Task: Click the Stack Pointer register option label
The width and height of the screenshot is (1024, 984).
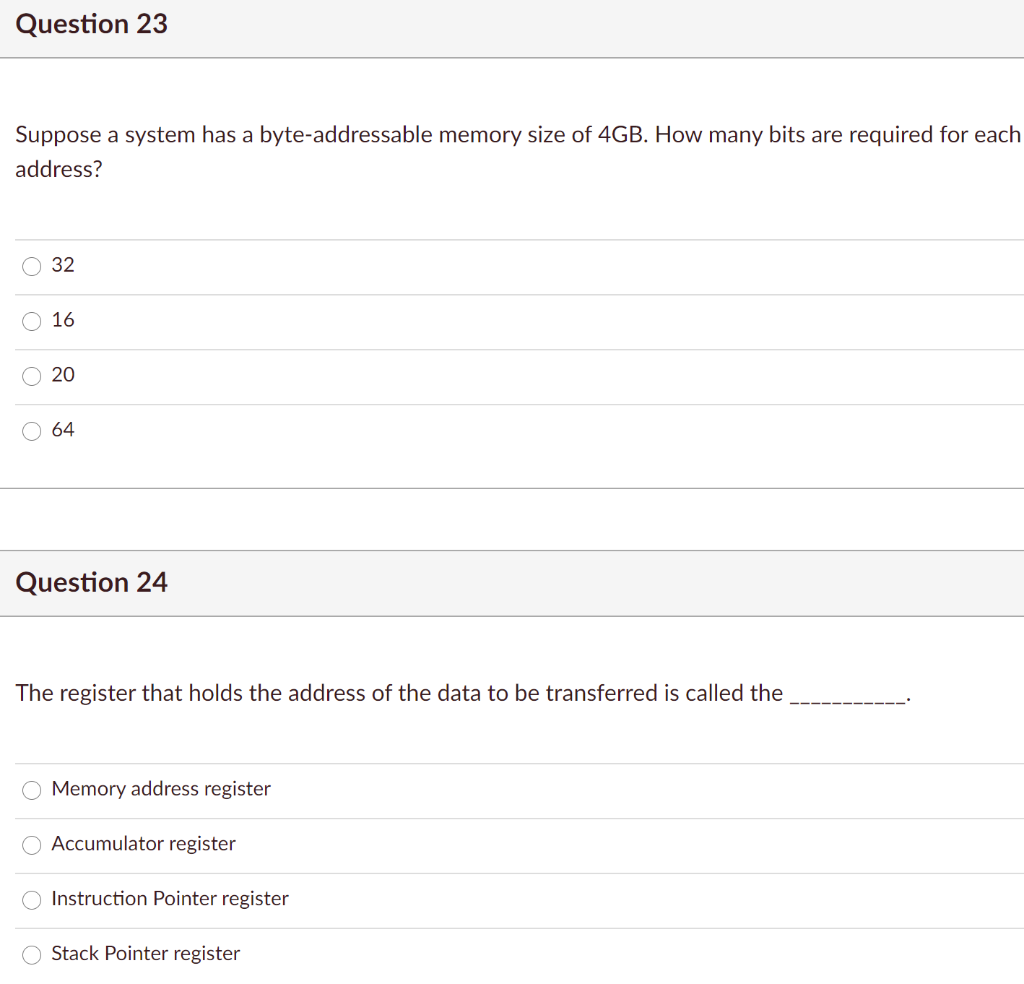Action: [x=146, y=954]
